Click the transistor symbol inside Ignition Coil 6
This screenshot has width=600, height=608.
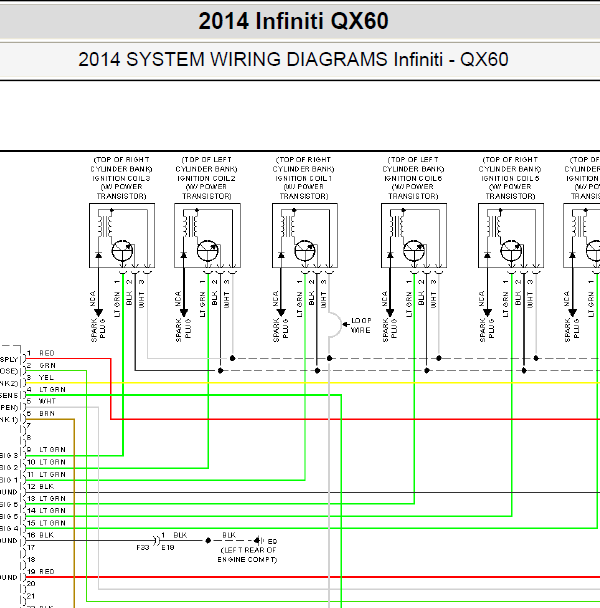414,251
